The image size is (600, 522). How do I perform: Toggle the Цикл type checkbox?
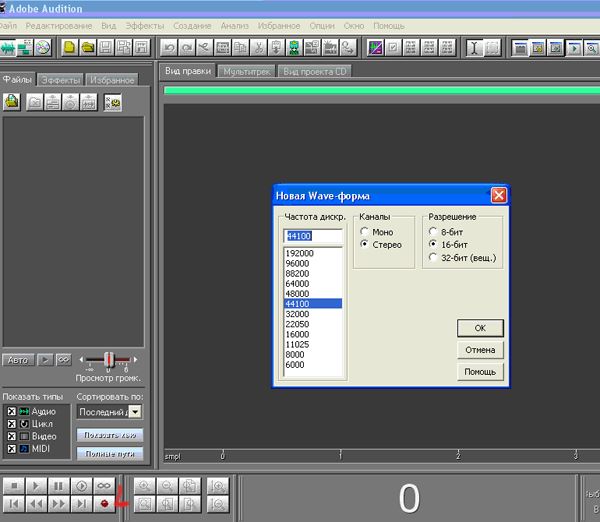click(12, 424)
